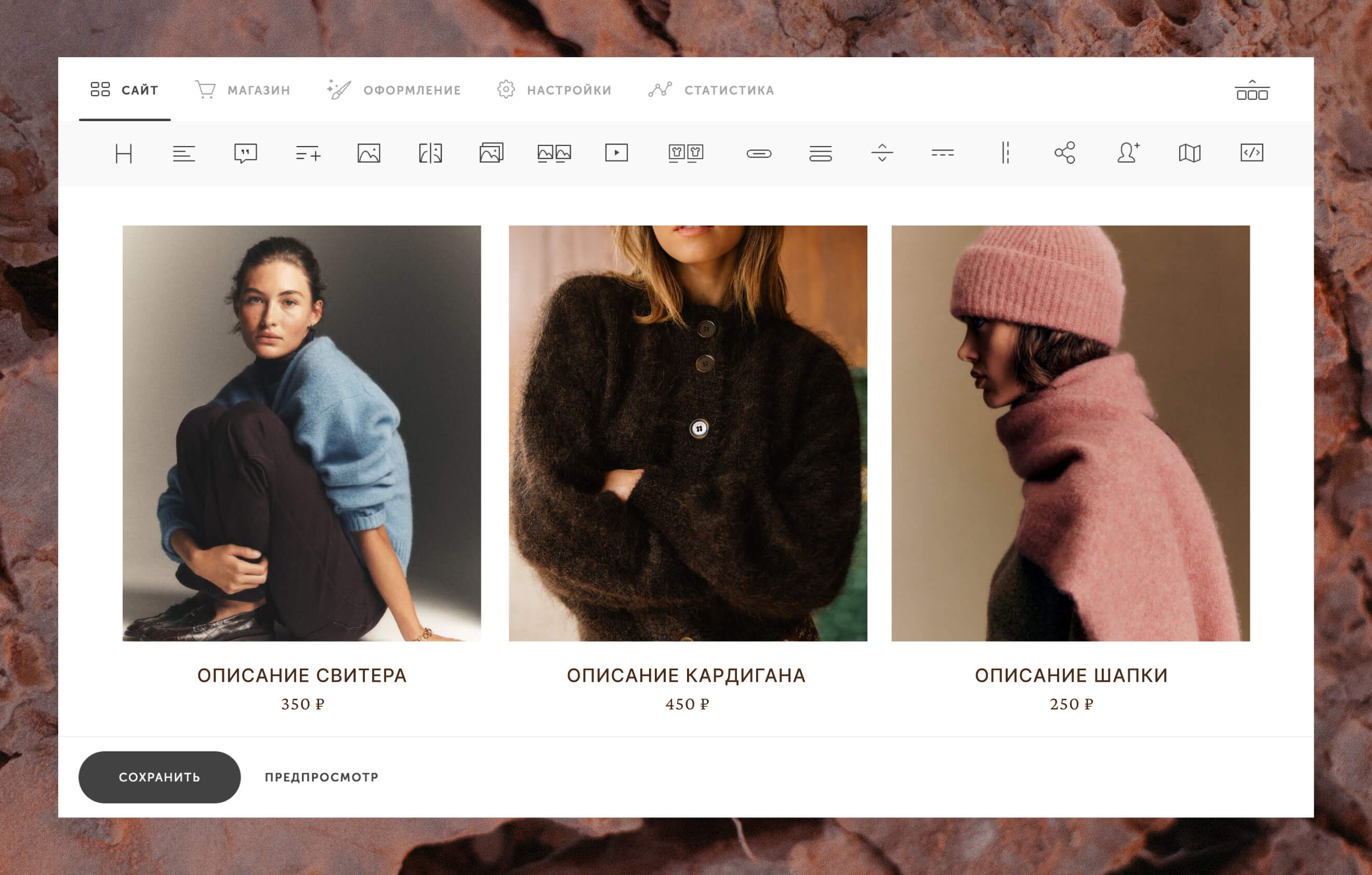Screen dimensions: 1372x875
Task: Insert before/after image comparison block
Action: [x=430, y=153]
